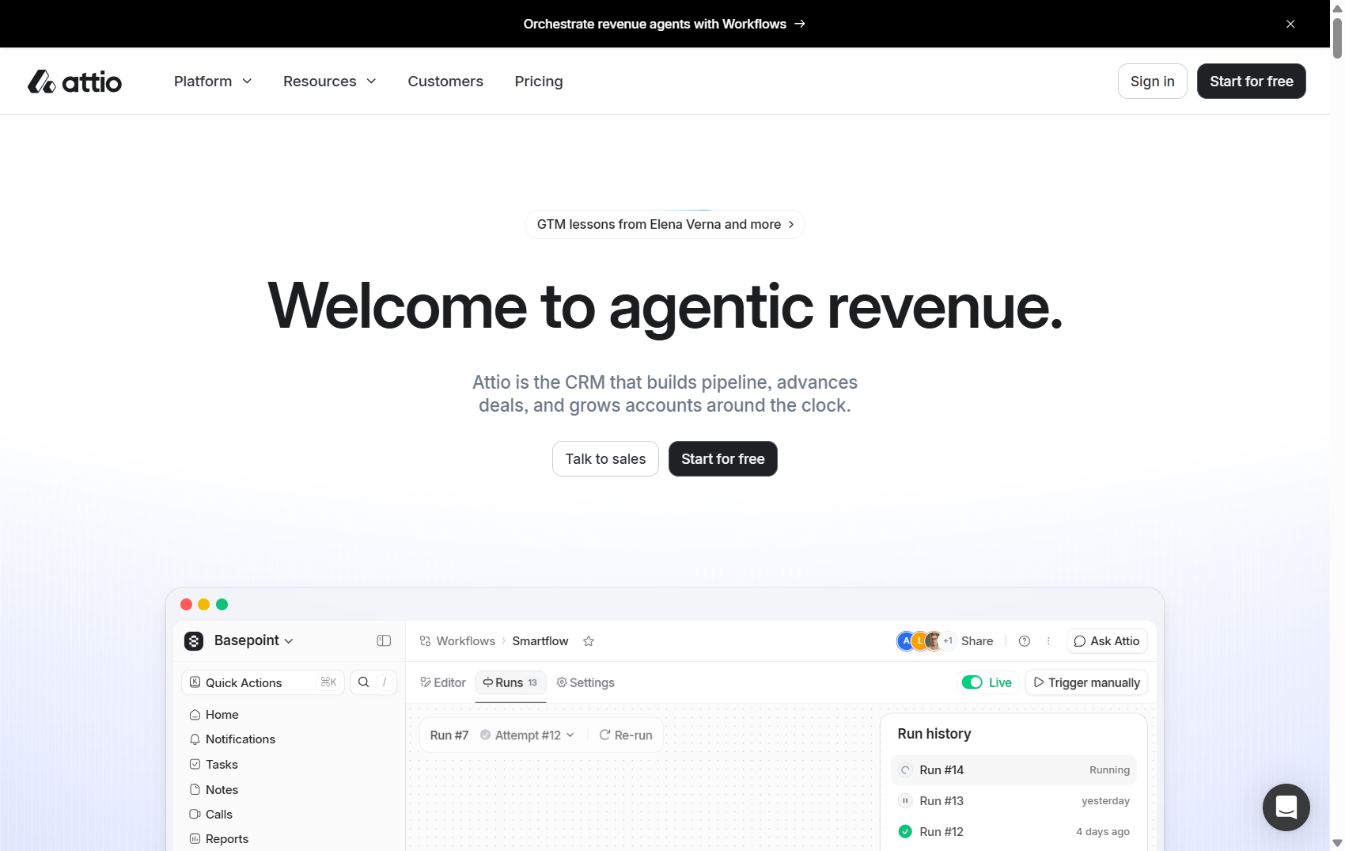Click the Run #7 label
The width and height of the screenshot is (1345, 851).
(x=449, y=735)
